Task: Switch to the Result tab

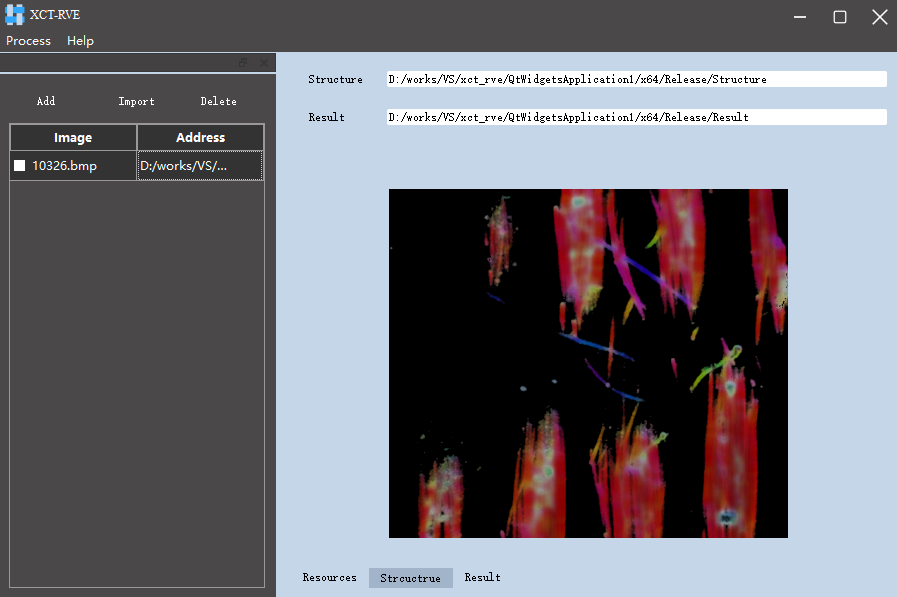Action: (x=482, y=578)
